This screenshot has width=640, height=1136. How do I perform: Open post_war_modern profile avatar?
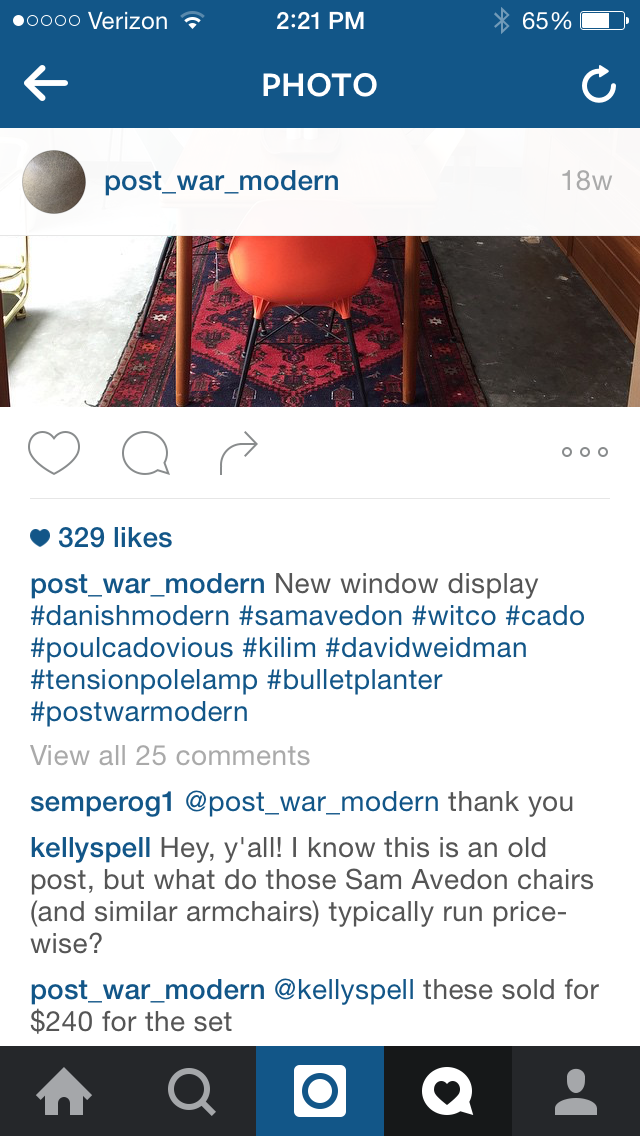click(54, 181)
